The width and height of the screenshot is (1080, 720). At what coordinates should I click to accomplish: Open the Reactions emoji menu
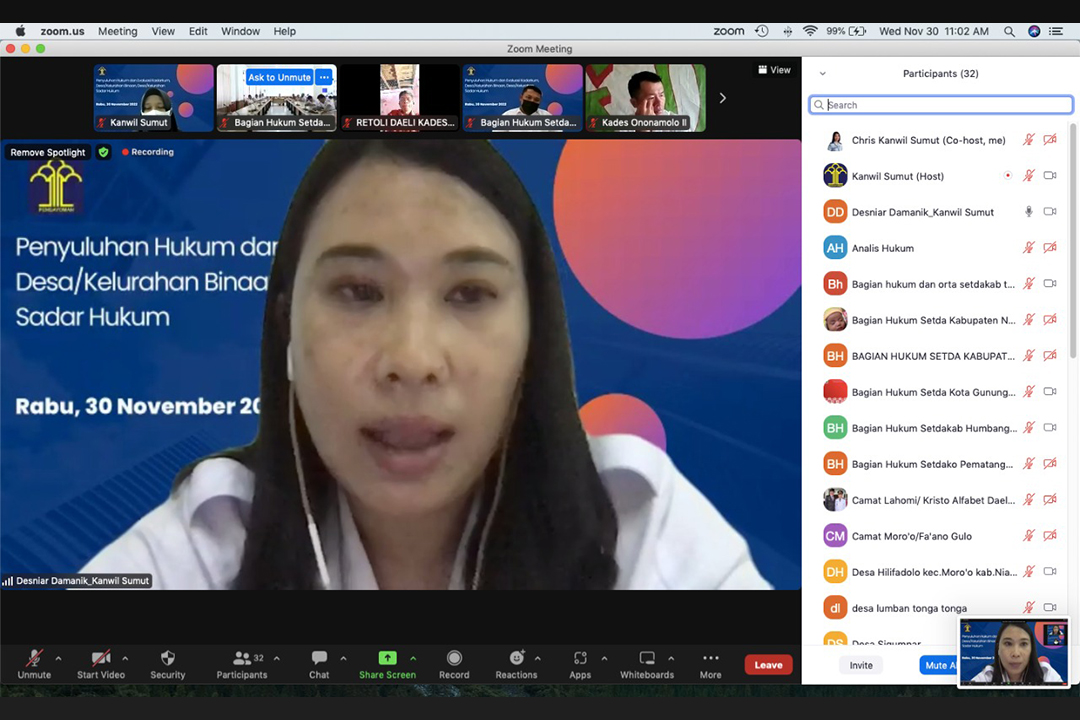click(516, 659)
